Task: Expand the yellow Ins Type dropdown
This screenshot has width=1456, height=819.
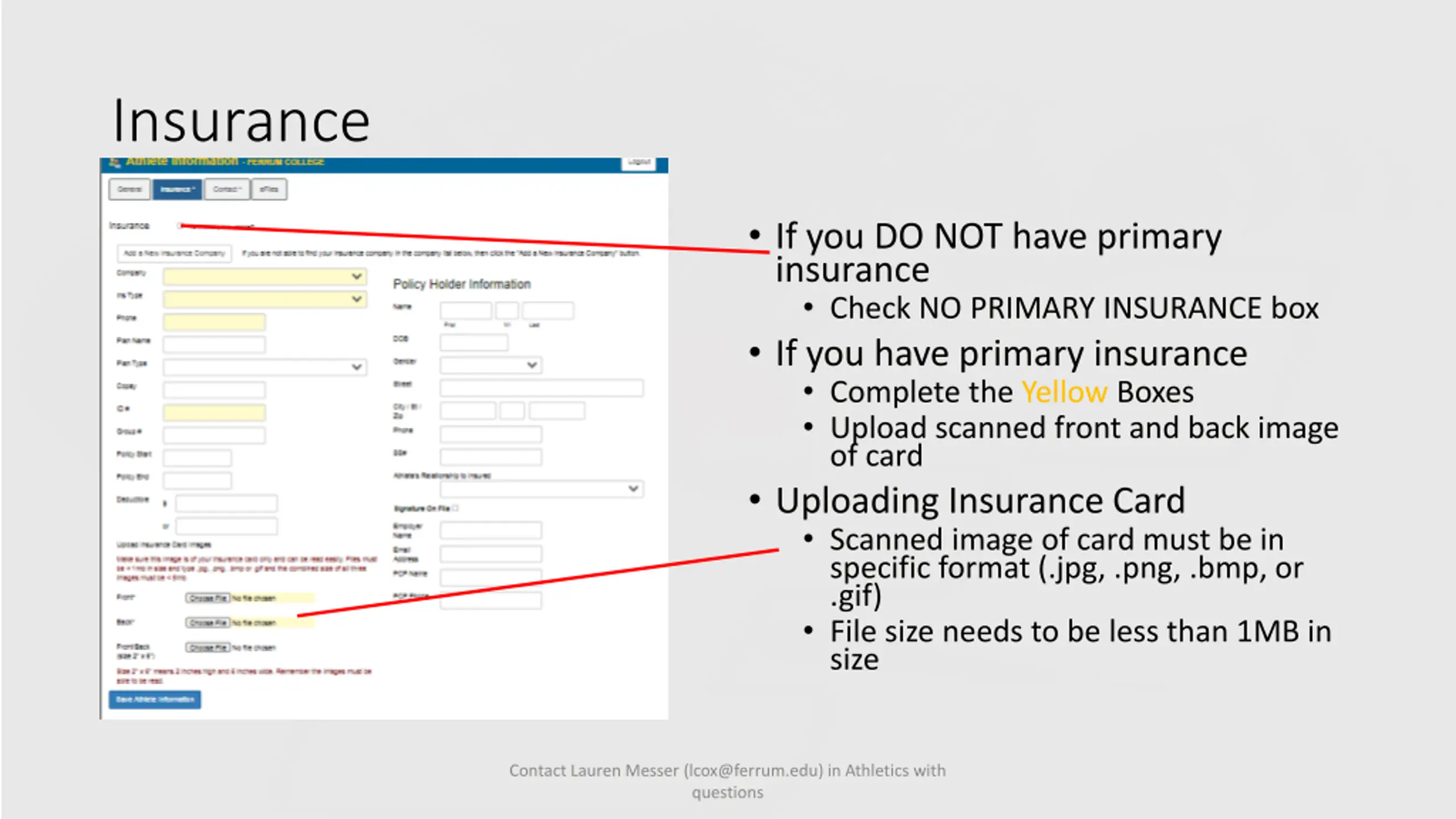Action: tap(264, 299)
